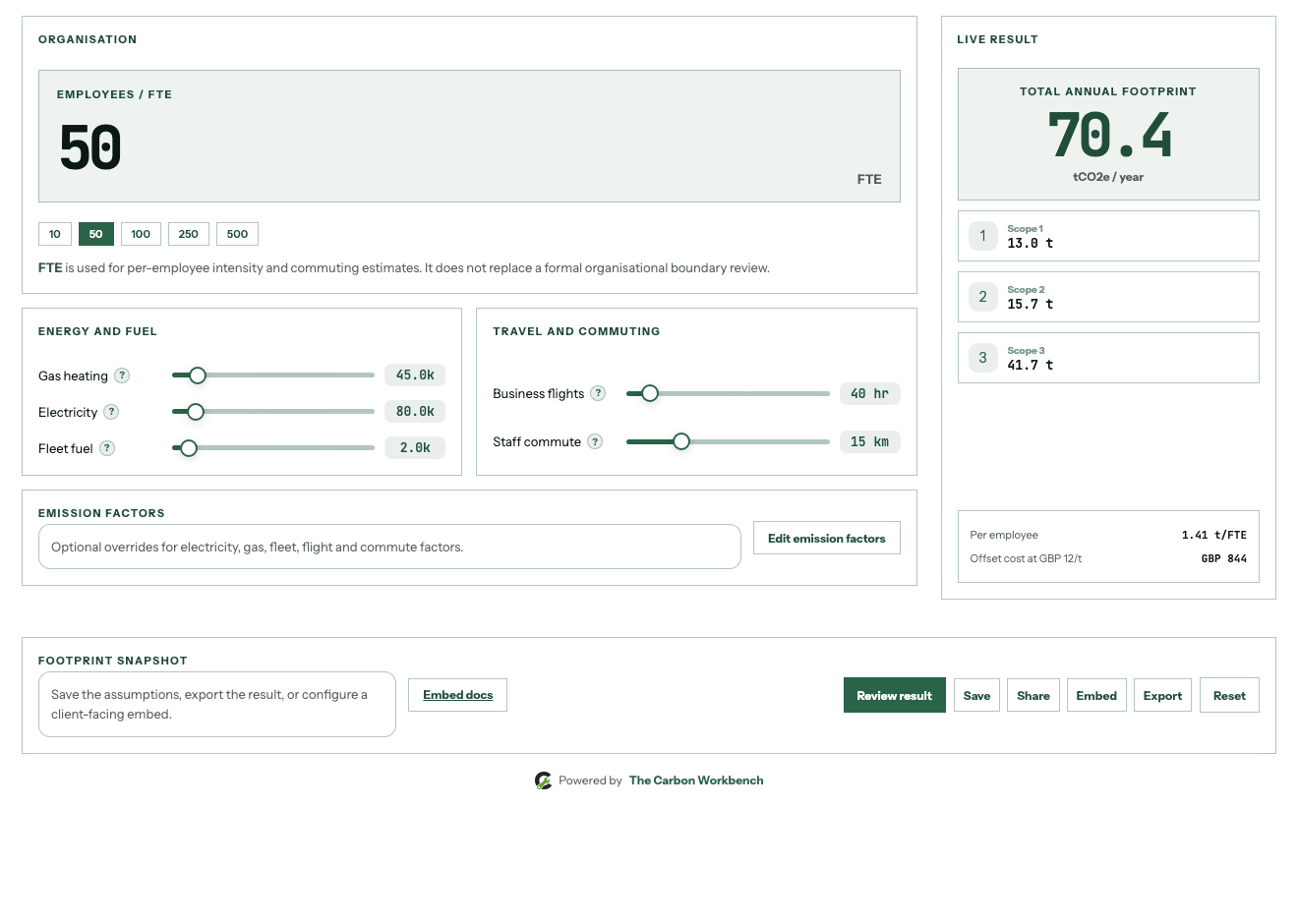Viewport: 1298px width, 924px height.
Task: Click the Fleet fuel slider handle
Action: [189, 448]
